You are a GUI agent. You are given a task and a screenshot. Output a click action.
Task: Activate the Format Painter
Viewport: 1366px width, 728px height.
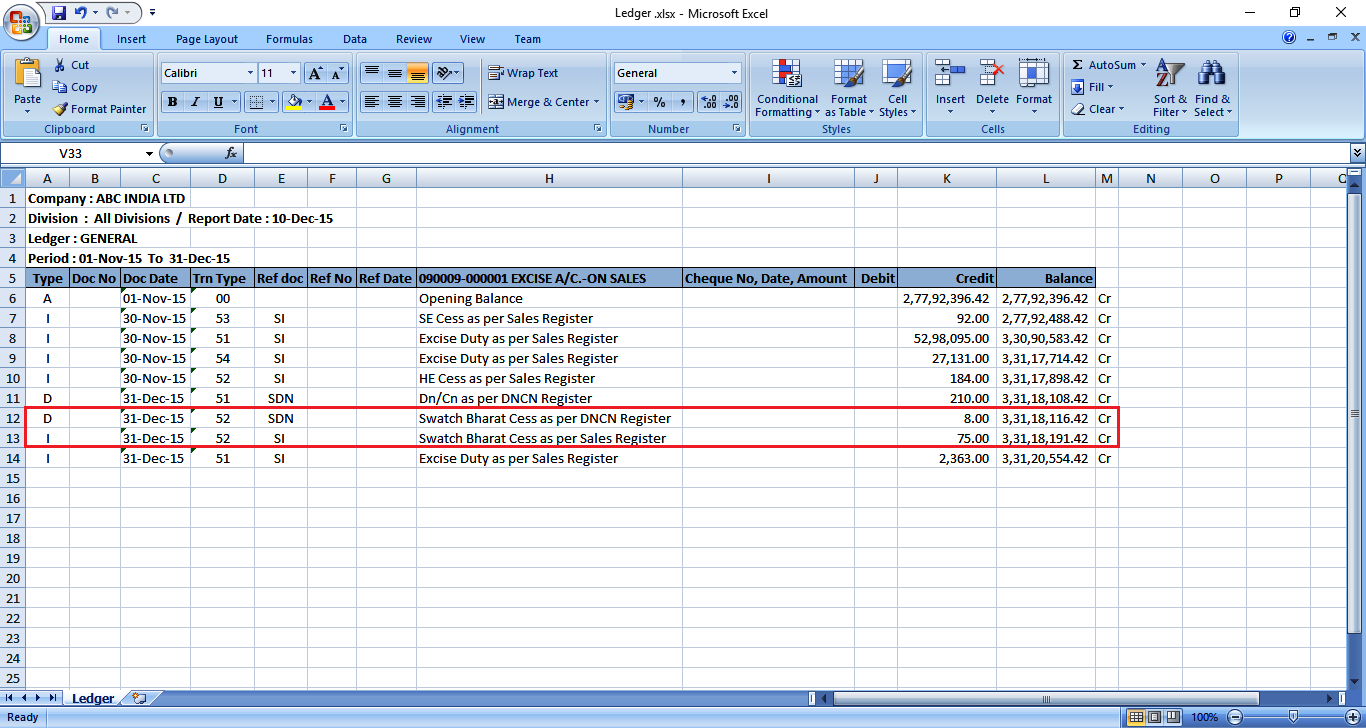click(99, 109)
